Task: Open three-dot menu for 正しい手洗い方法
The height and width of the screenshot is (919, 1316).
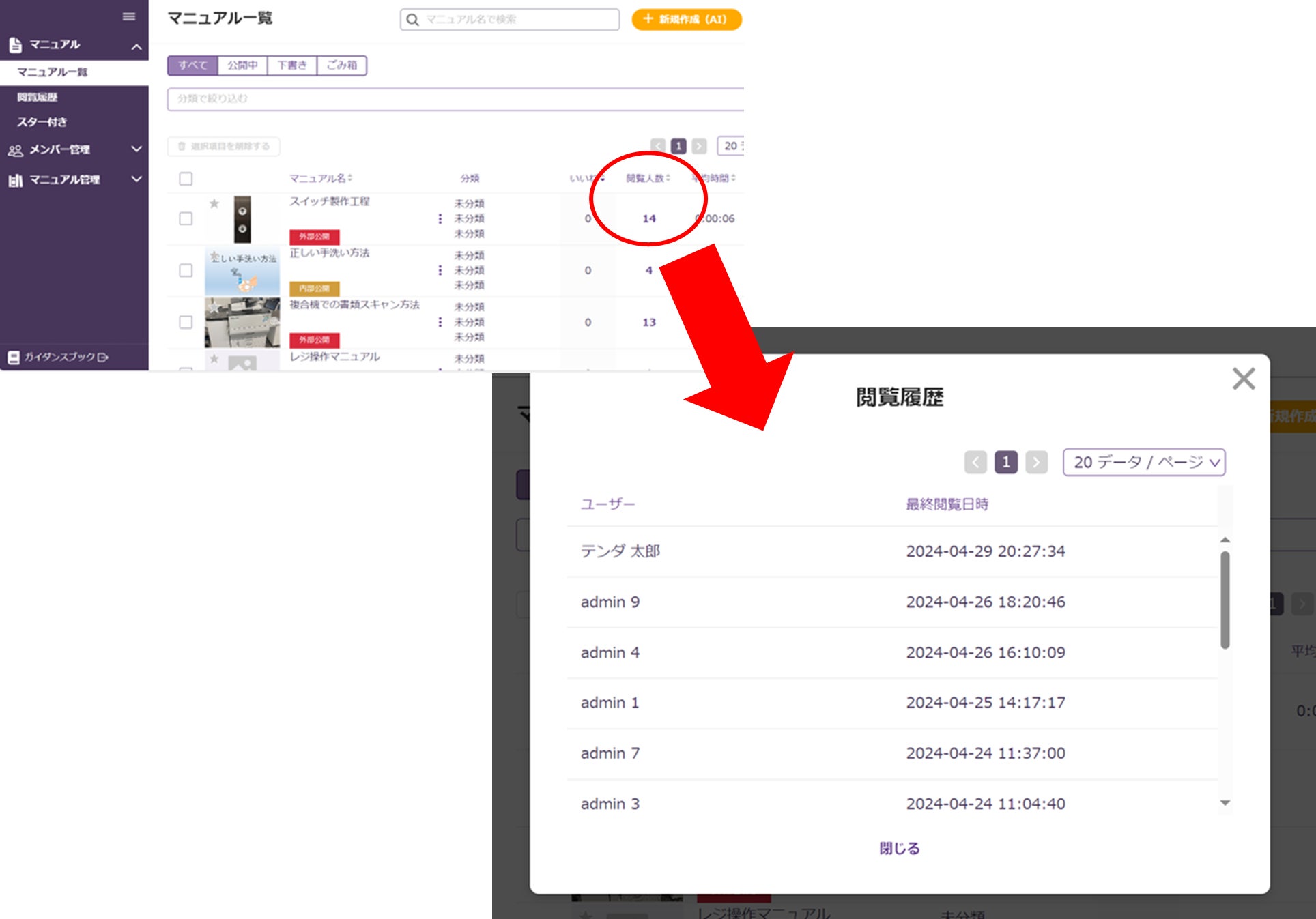Action: coord(440,270)
